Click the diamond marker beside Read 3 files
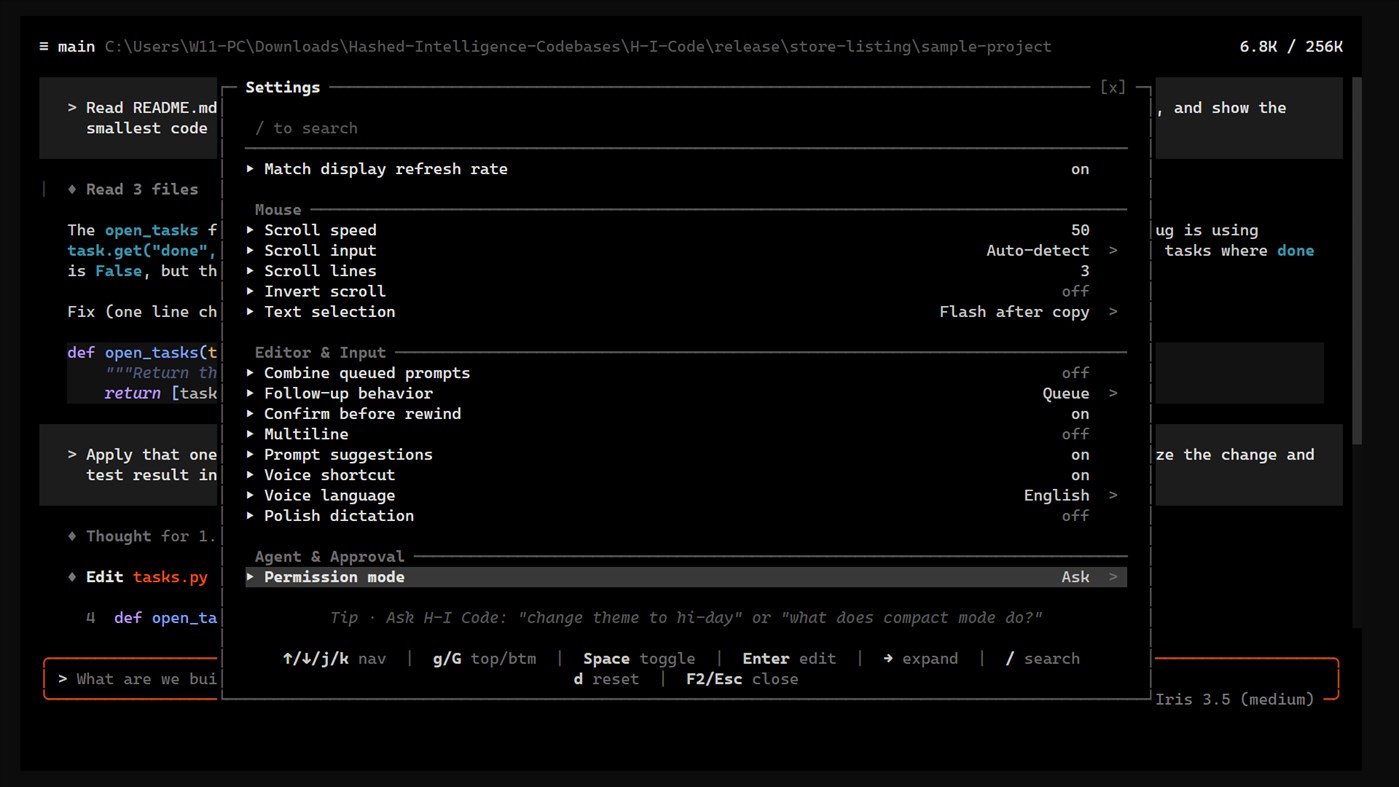Viewport: 1399px width, 787px height. (x=72, y=189)
